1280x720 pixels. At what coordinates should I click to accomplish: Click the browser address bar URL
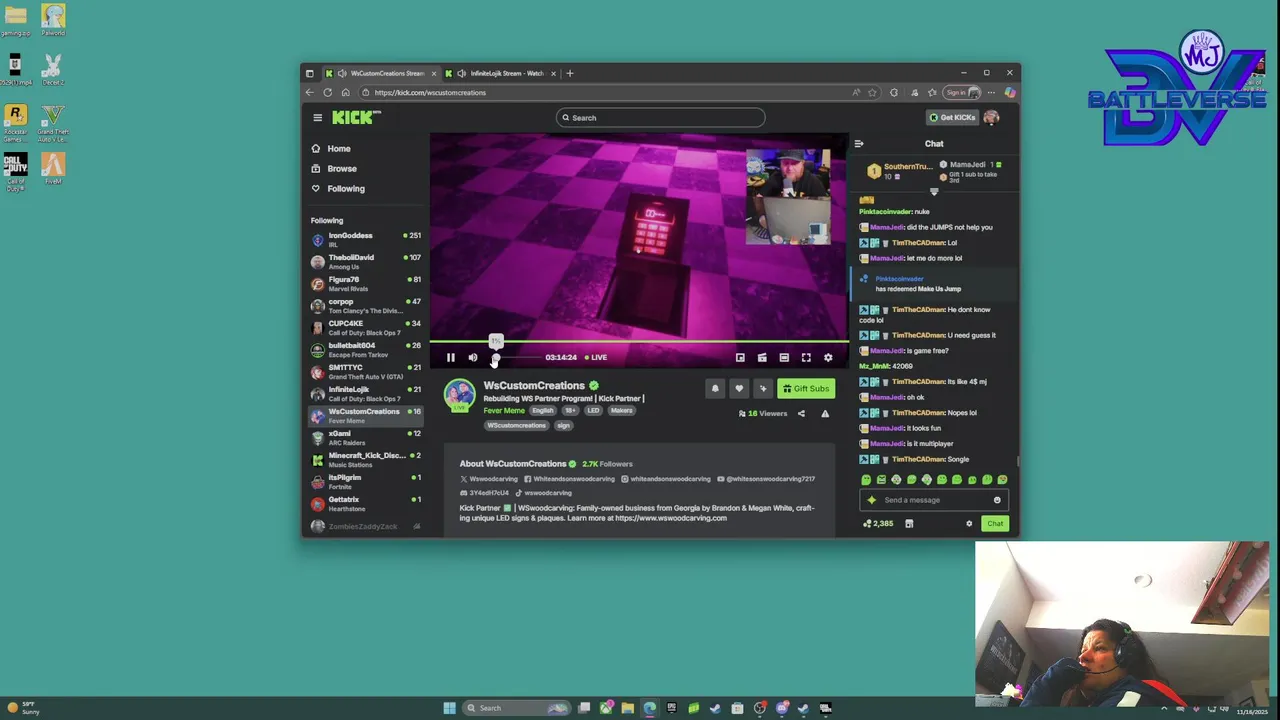[x=431, y=93]
